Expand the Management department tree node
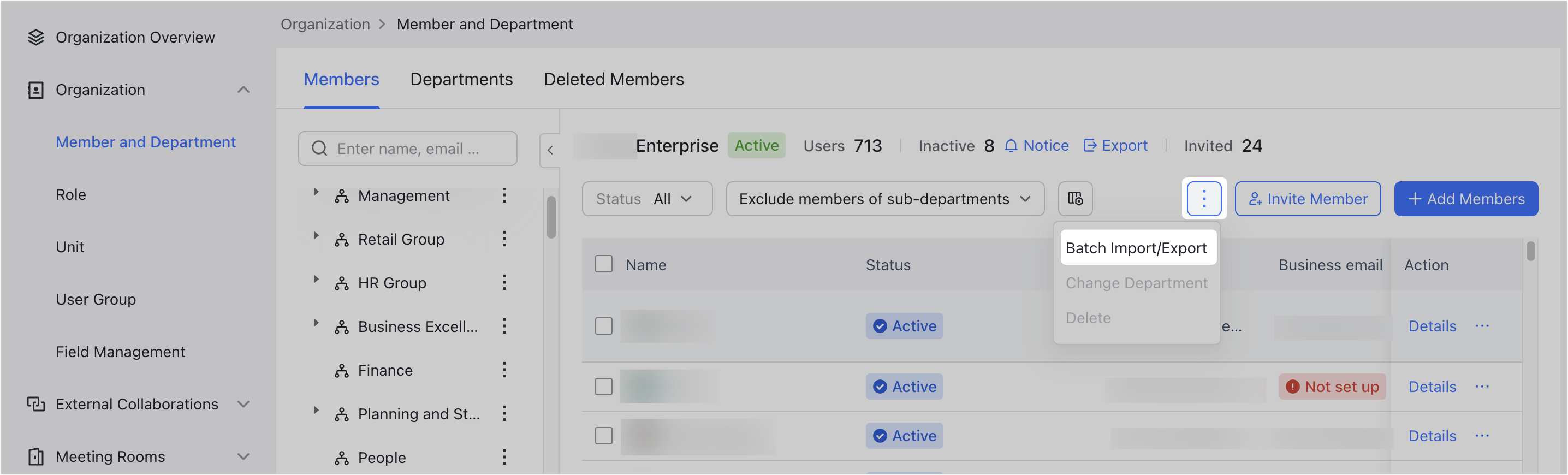 click(x=316, y=192)
